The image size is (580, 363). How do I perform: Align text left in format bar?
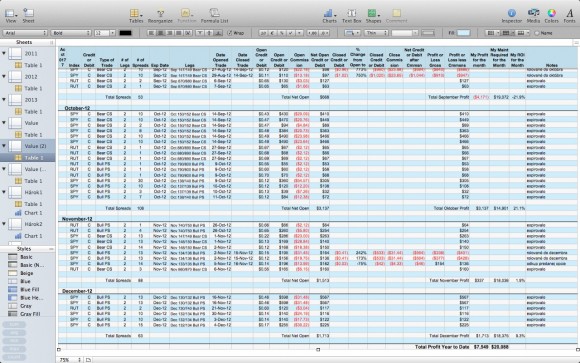[x=151, y=33]
